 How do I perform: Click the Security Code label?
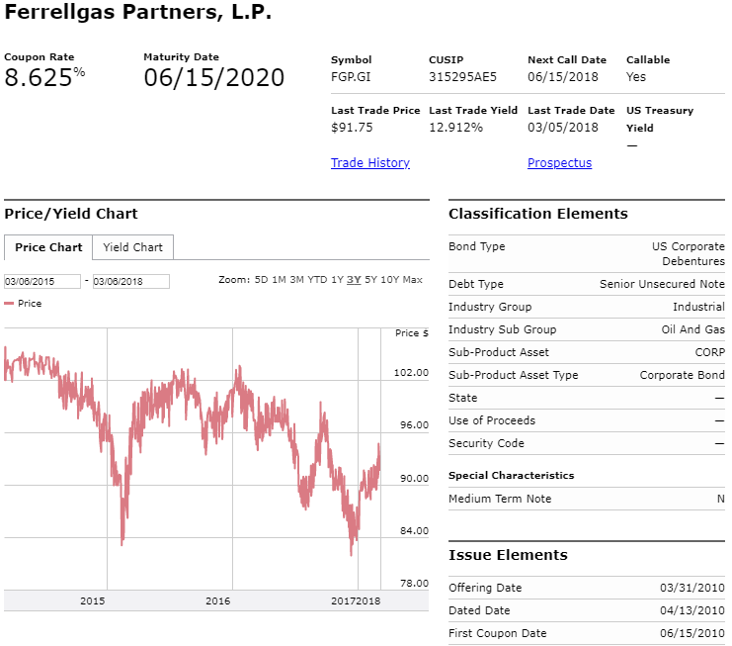pyautogui.click(x=486, y=443)
